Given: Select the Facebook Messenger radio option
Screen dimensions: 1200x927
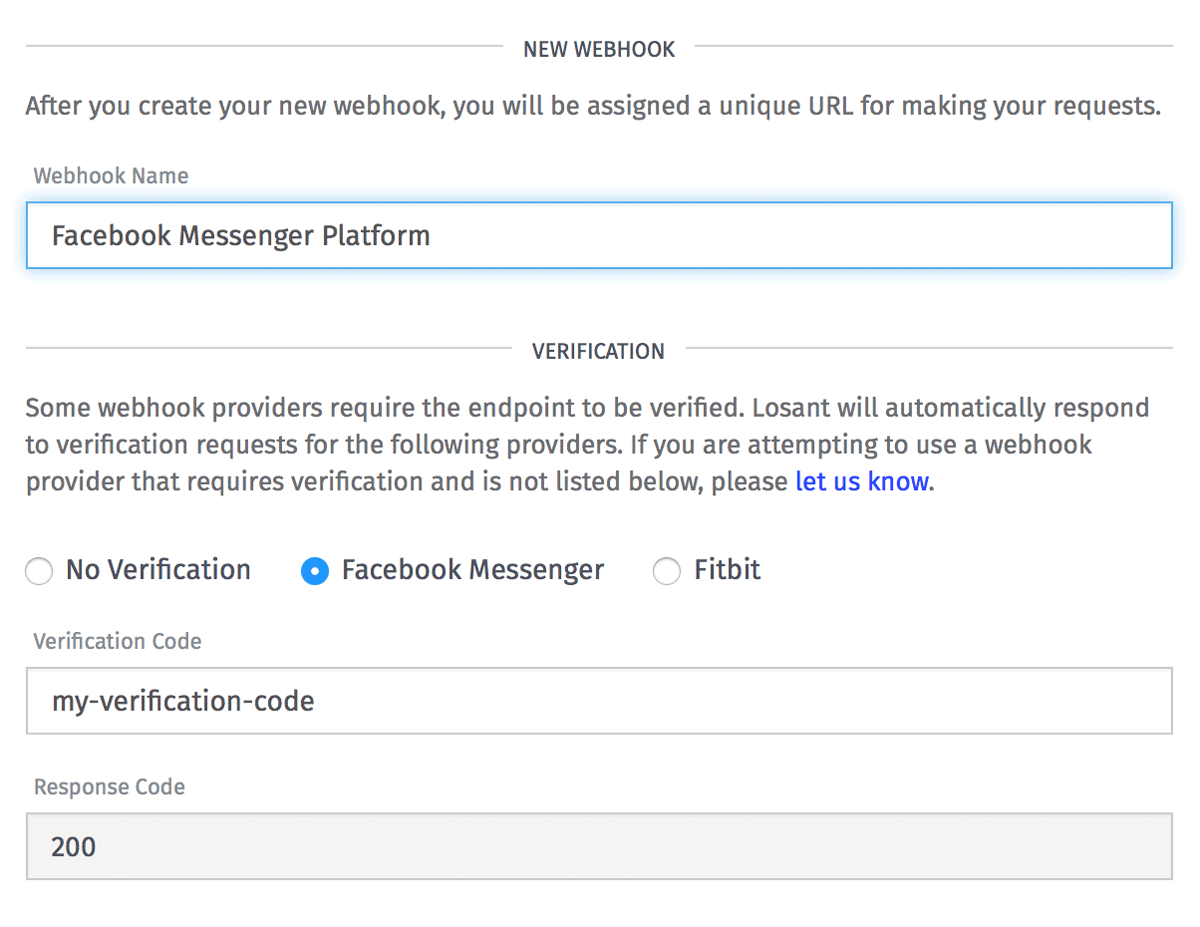Looking at the screenshot, I should (x=315, y=572).
